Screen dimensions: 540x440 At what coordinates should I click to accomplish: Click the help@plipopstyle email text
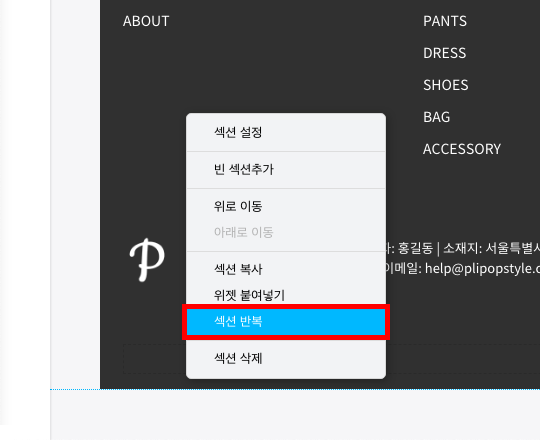coord(482,269)
